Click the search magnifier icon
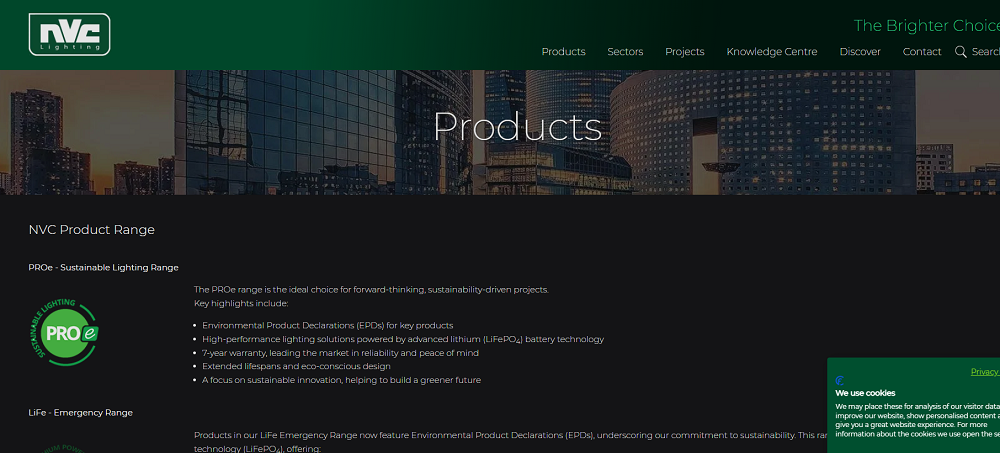Viewport: 1000px width, 453px height. point(960,52)
